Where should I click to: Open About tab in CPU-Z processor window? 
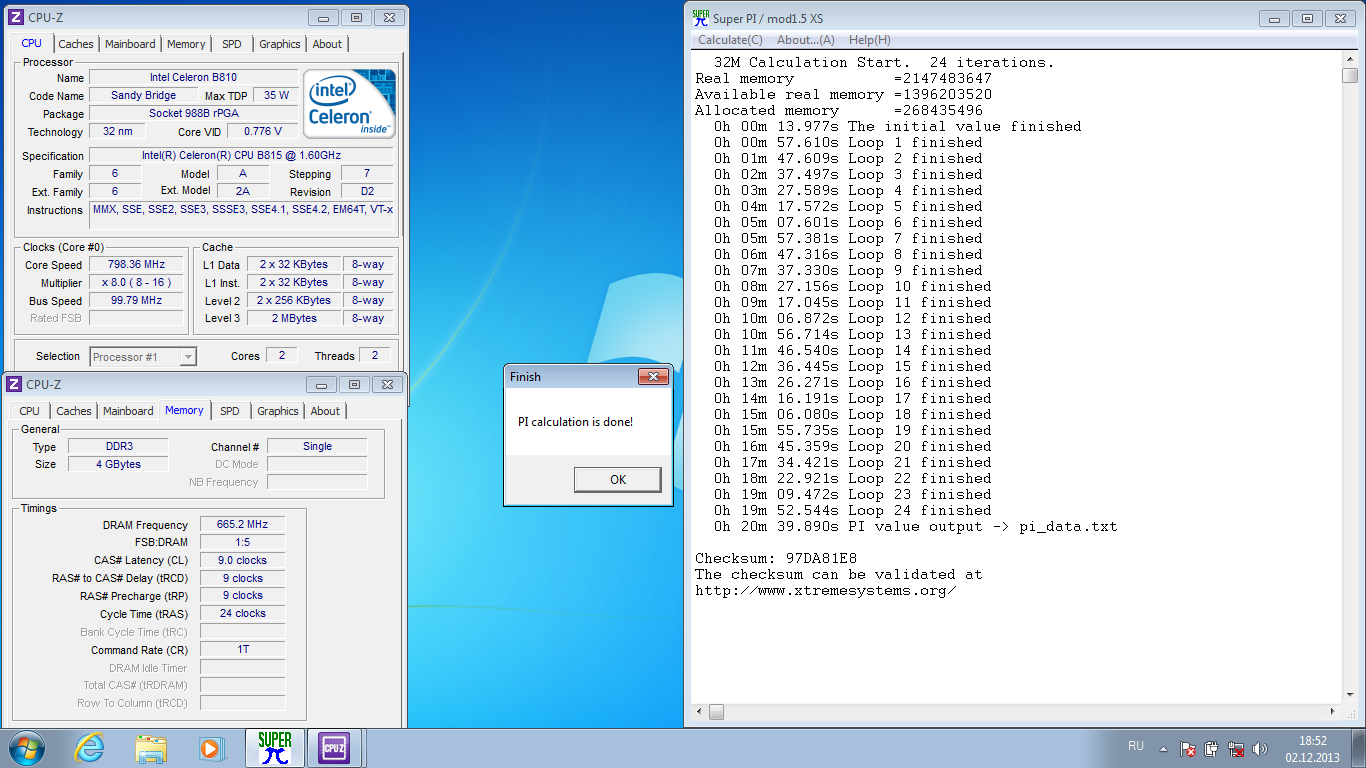(x=327, y=44)
